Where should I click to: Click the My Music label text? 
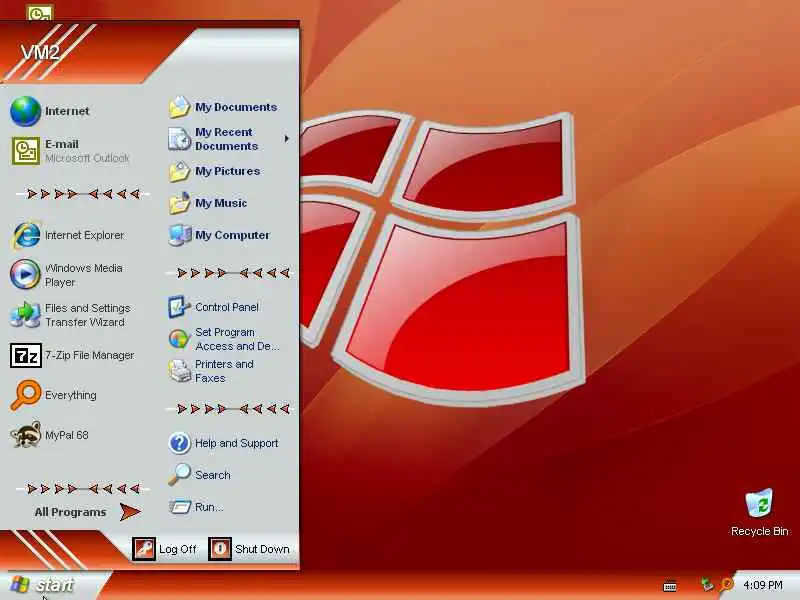click(x=221, y=203)
